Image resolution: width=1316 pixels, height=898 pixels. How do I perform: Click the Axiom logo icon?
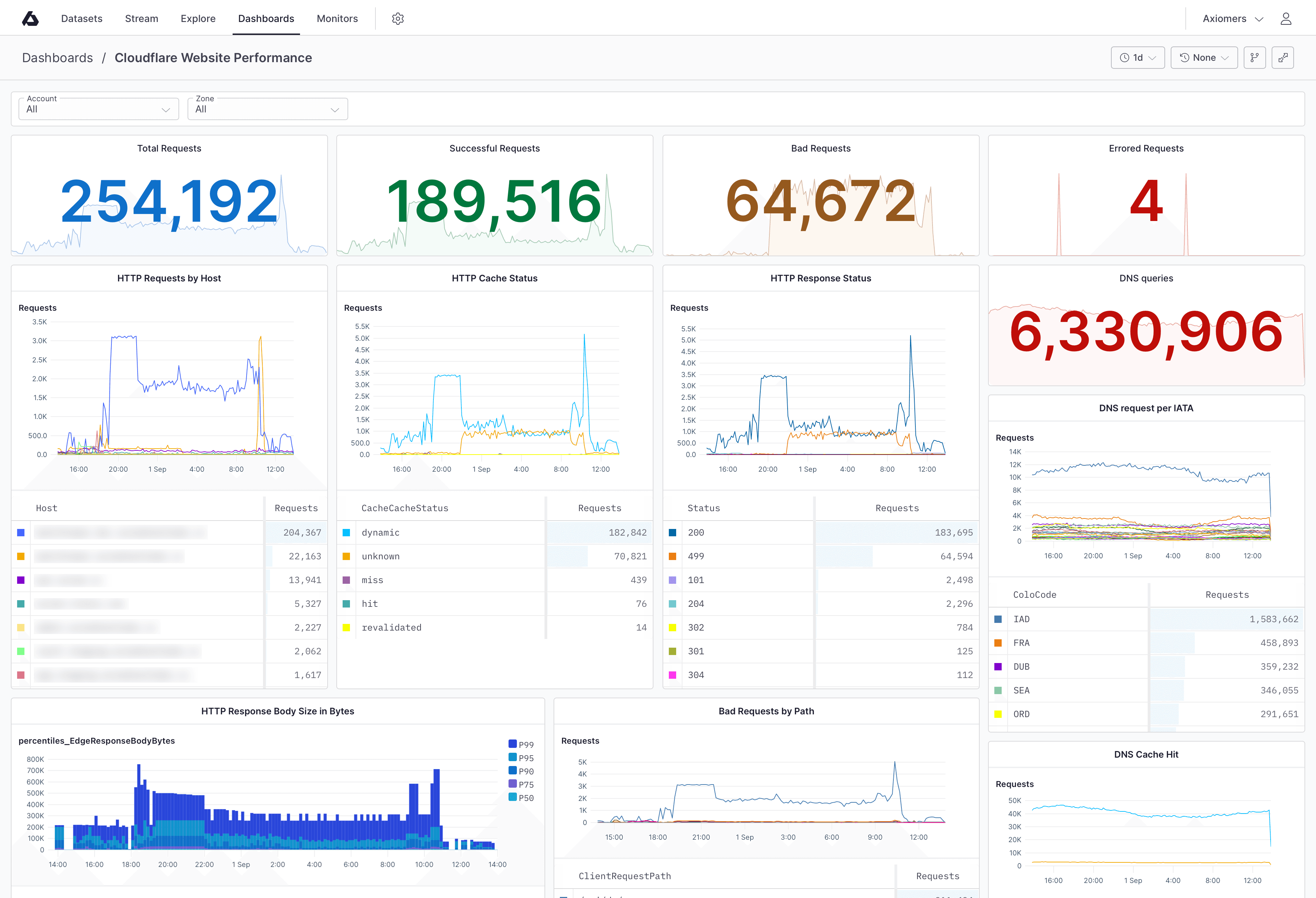click(30, 19)
